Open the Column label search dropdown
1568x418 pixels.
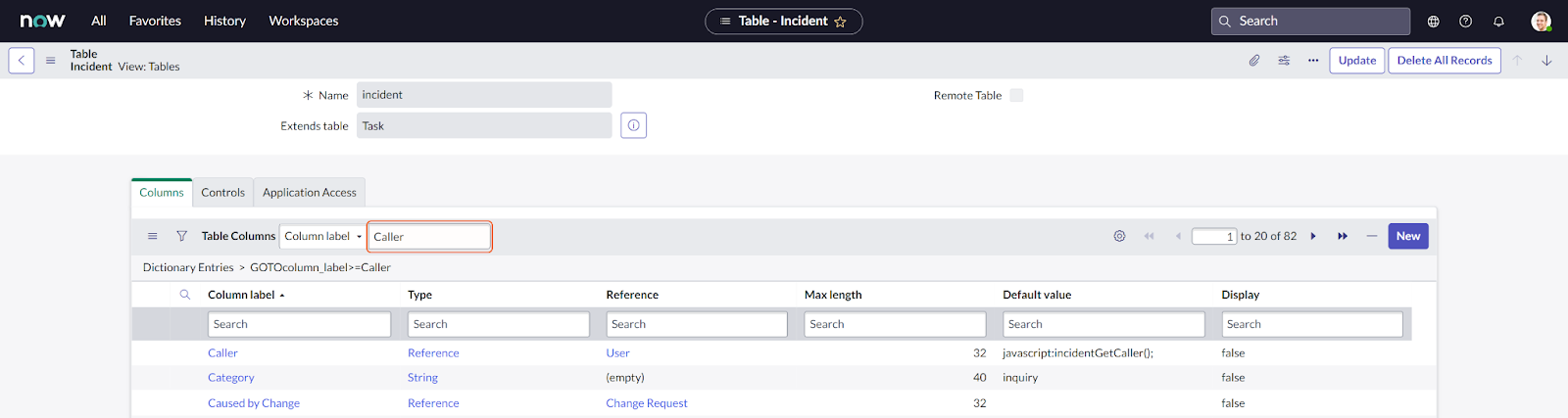[322, 236]
